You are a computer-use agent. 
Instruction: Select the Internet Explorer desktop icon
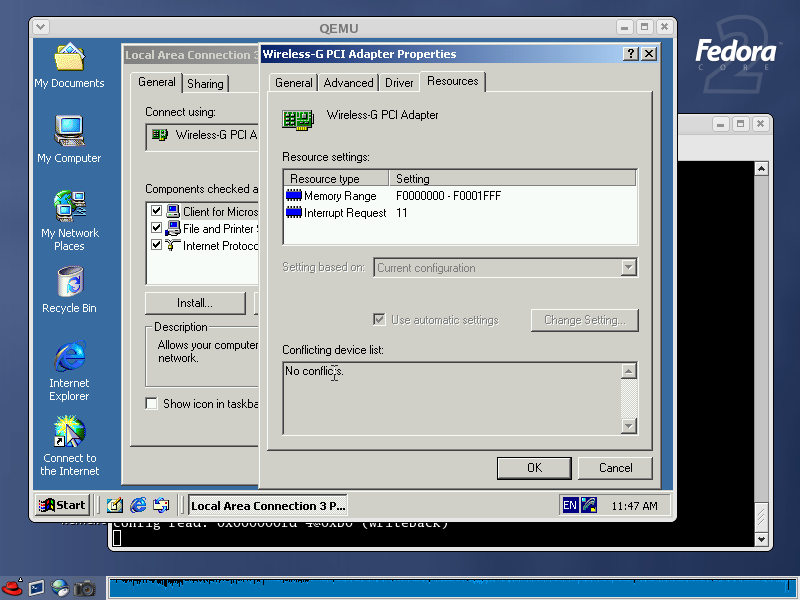tap(69, 371)
